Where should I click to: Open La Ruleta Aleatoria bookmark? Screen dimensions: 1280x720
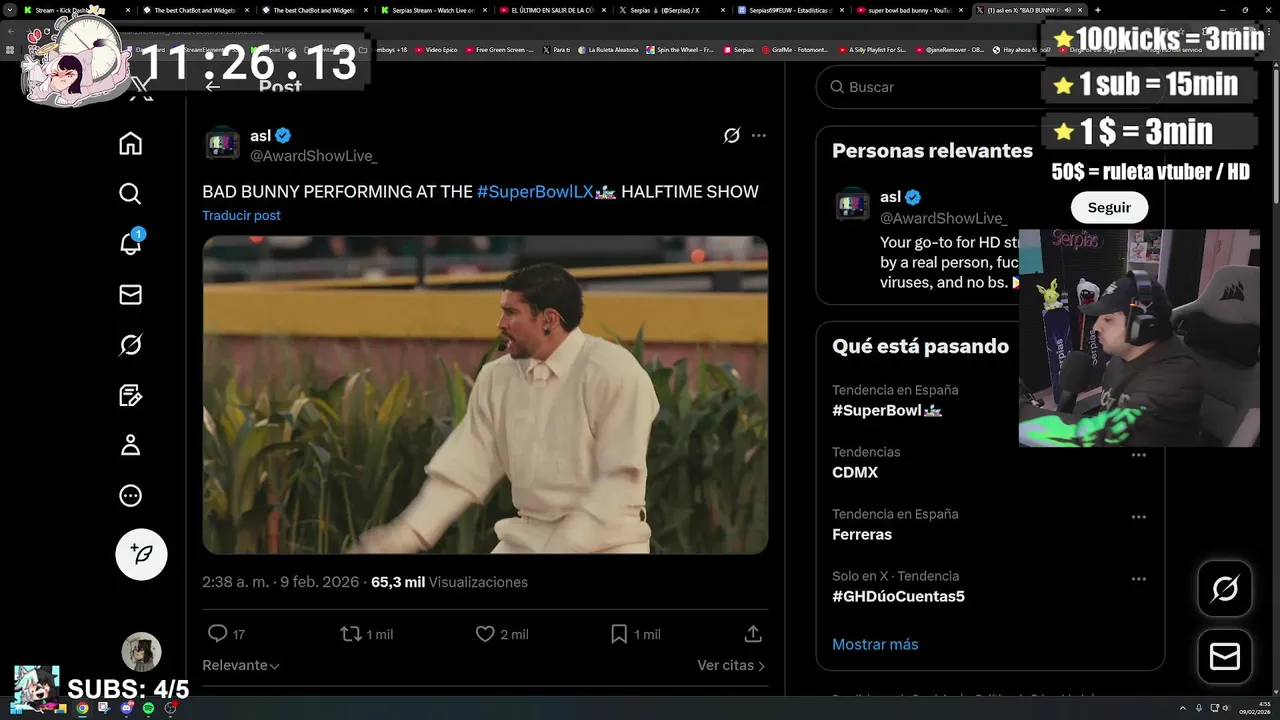607,49
